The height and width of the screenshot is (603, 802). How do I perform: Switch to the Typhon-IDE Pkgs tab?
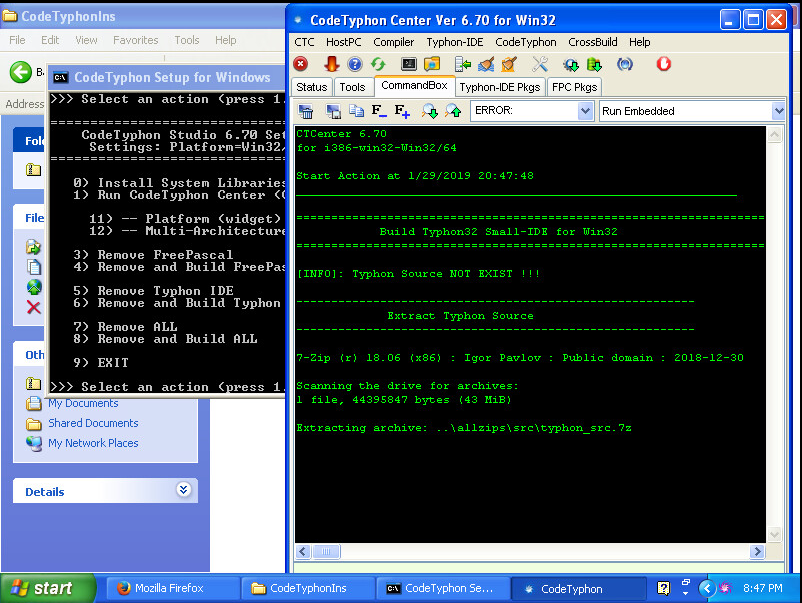pyautogui.click(x=499, y=87)
